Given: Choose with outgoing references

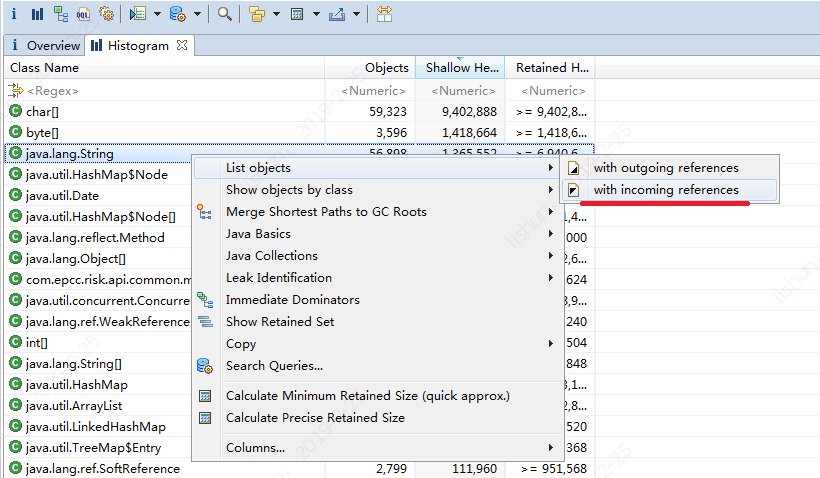Looking at the screenshot, I should pyautogui.click(x=669, y=168).
